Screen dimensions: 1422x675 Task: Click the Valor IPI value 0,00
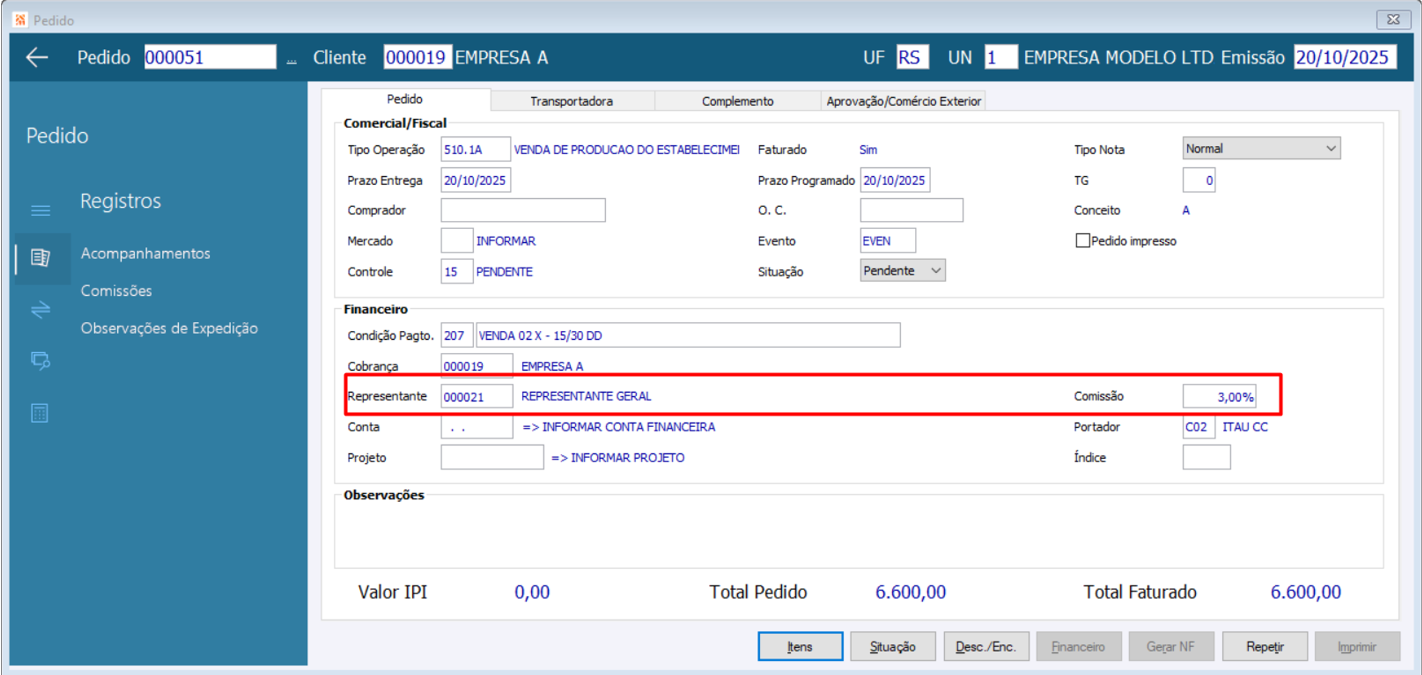coord(532,592)
